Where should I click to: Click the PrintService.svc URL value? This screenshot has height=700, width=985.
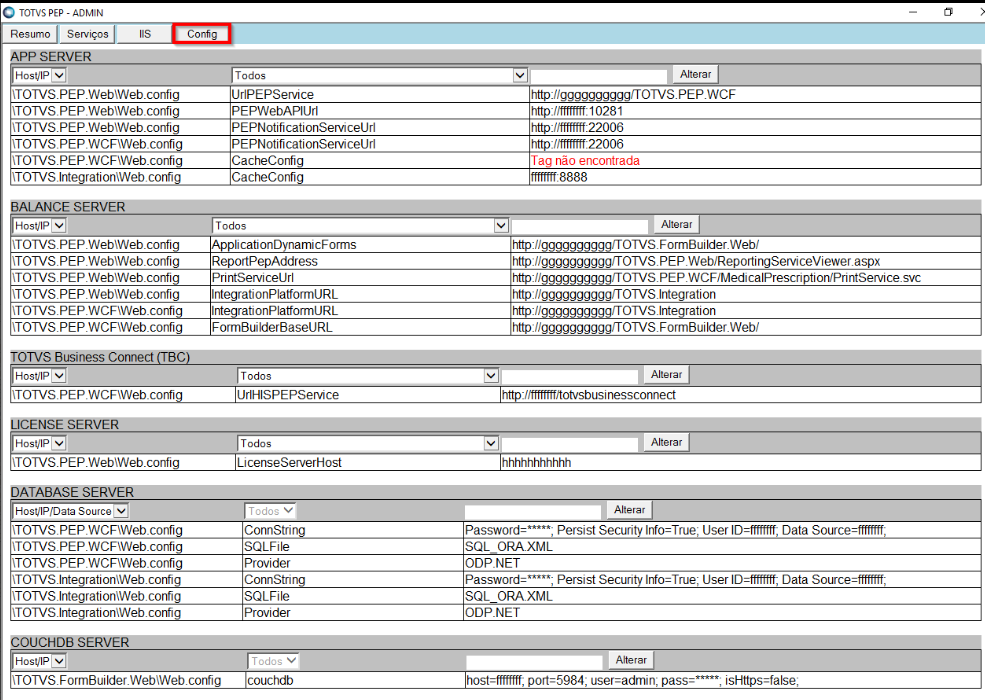716,278
